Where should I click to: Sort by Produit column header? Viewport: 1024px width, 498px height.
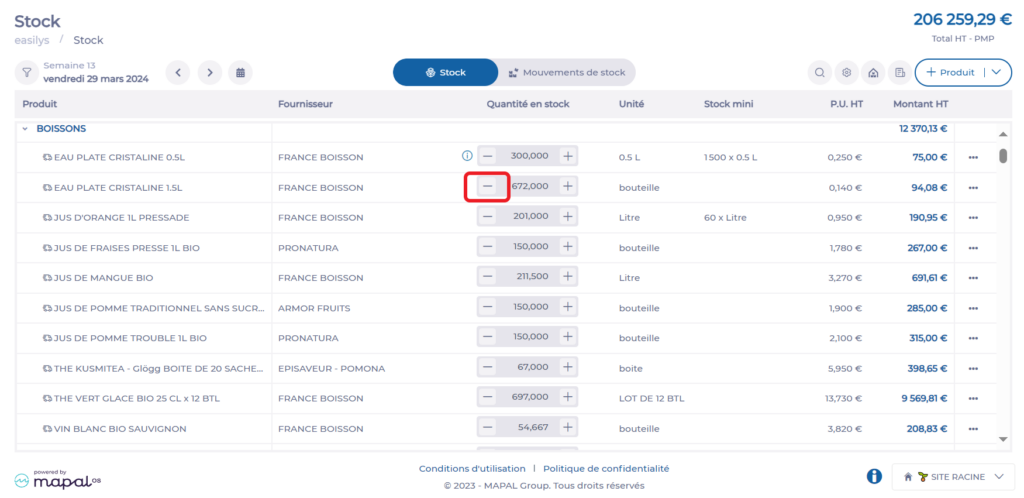coord(39,104)
